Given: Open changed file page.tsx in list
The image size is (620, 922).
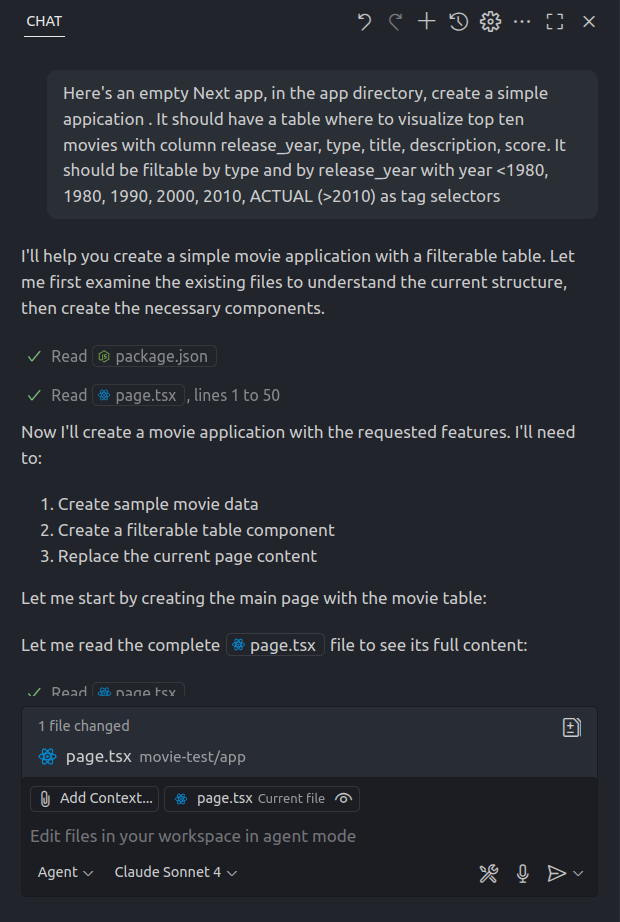Looking at the screenshot, I should (98, 756).
